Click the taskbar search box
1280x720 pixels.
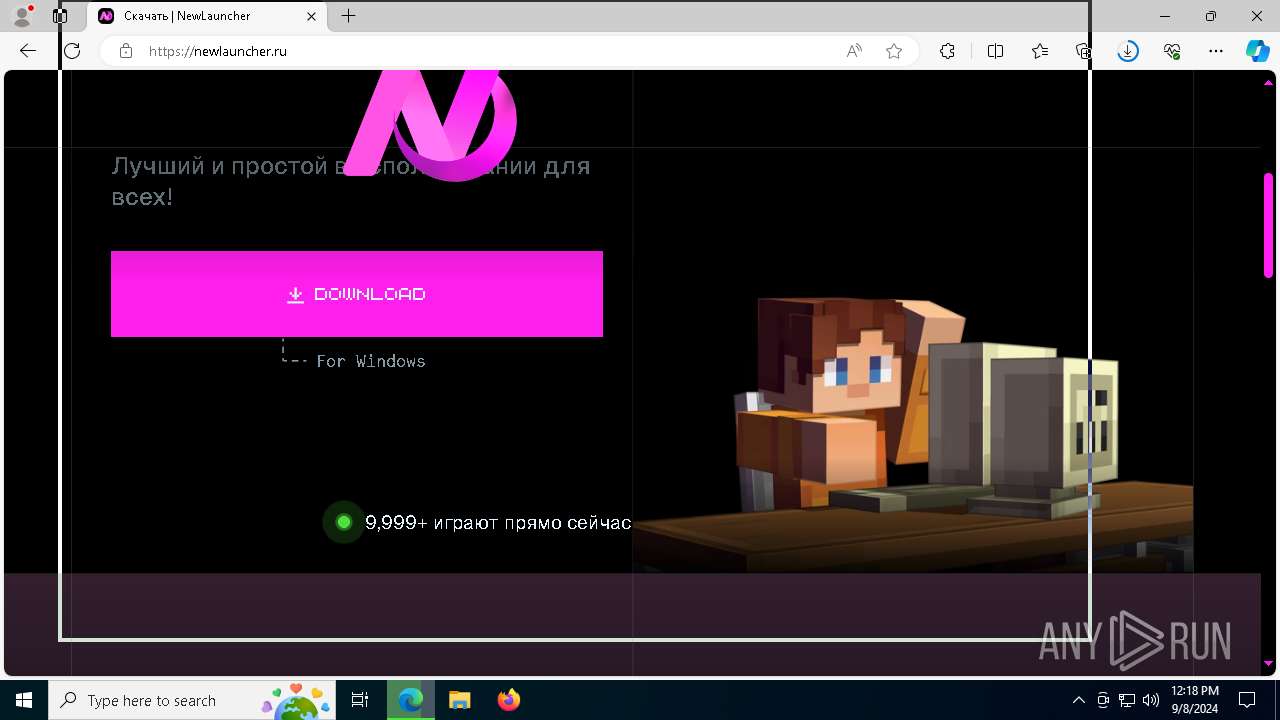[x=192, y=700]
